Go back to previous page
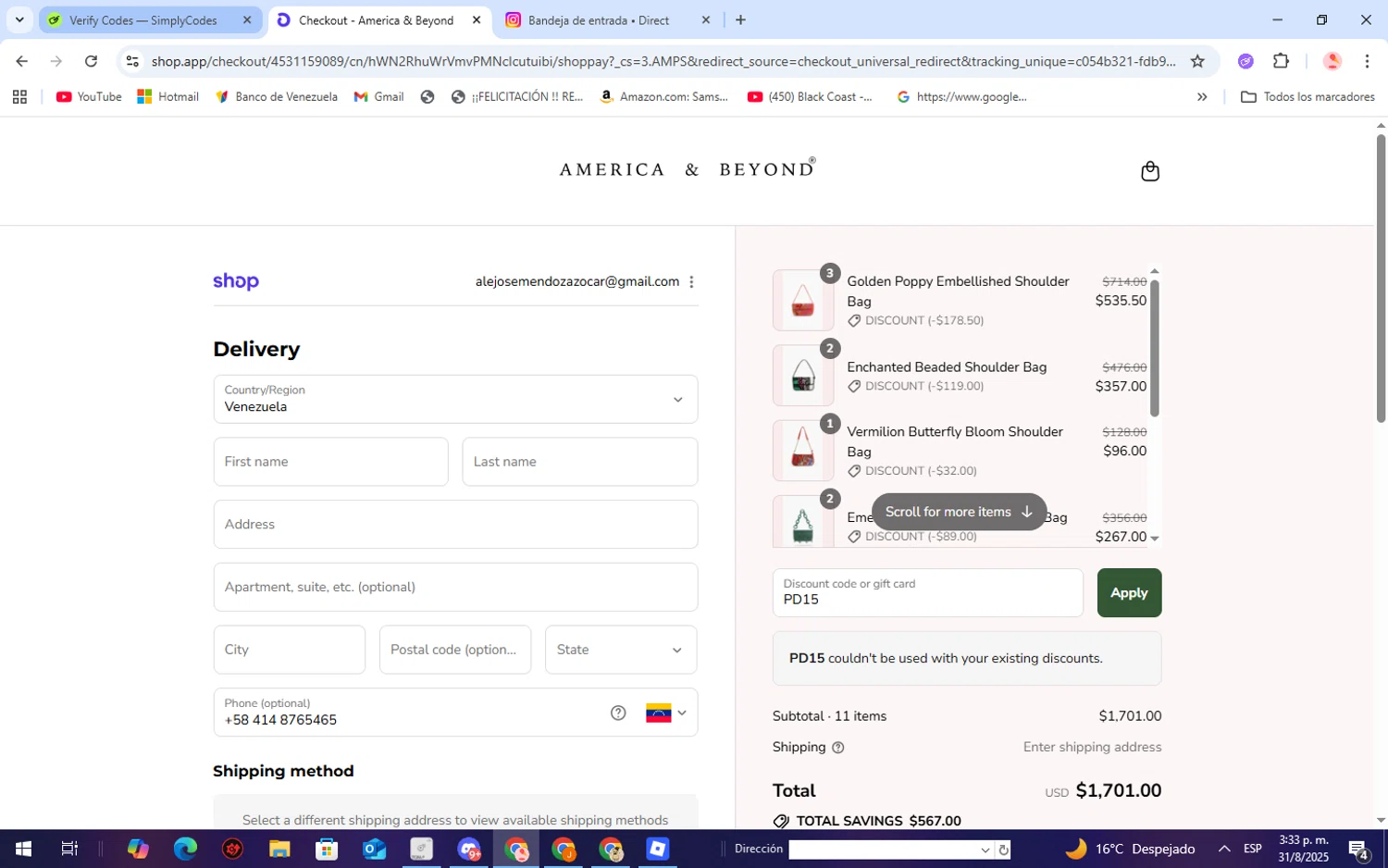 tap(21, 61)
